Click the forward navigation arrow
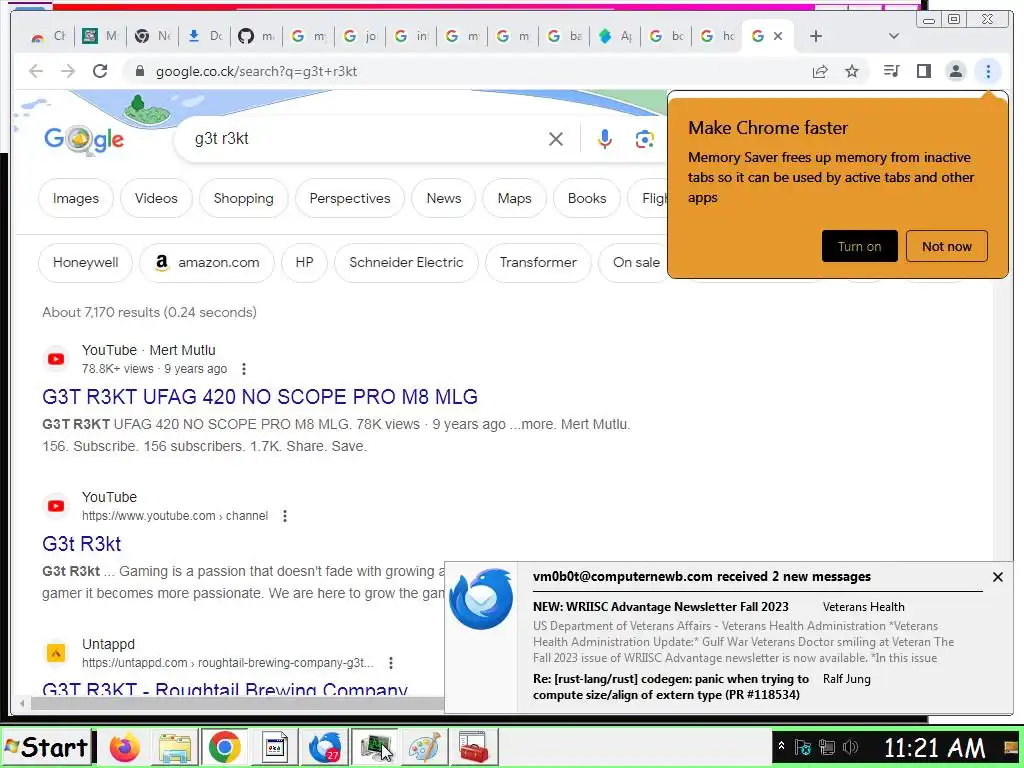Screen dimensions: 1024x768 [x=68, y=71]
